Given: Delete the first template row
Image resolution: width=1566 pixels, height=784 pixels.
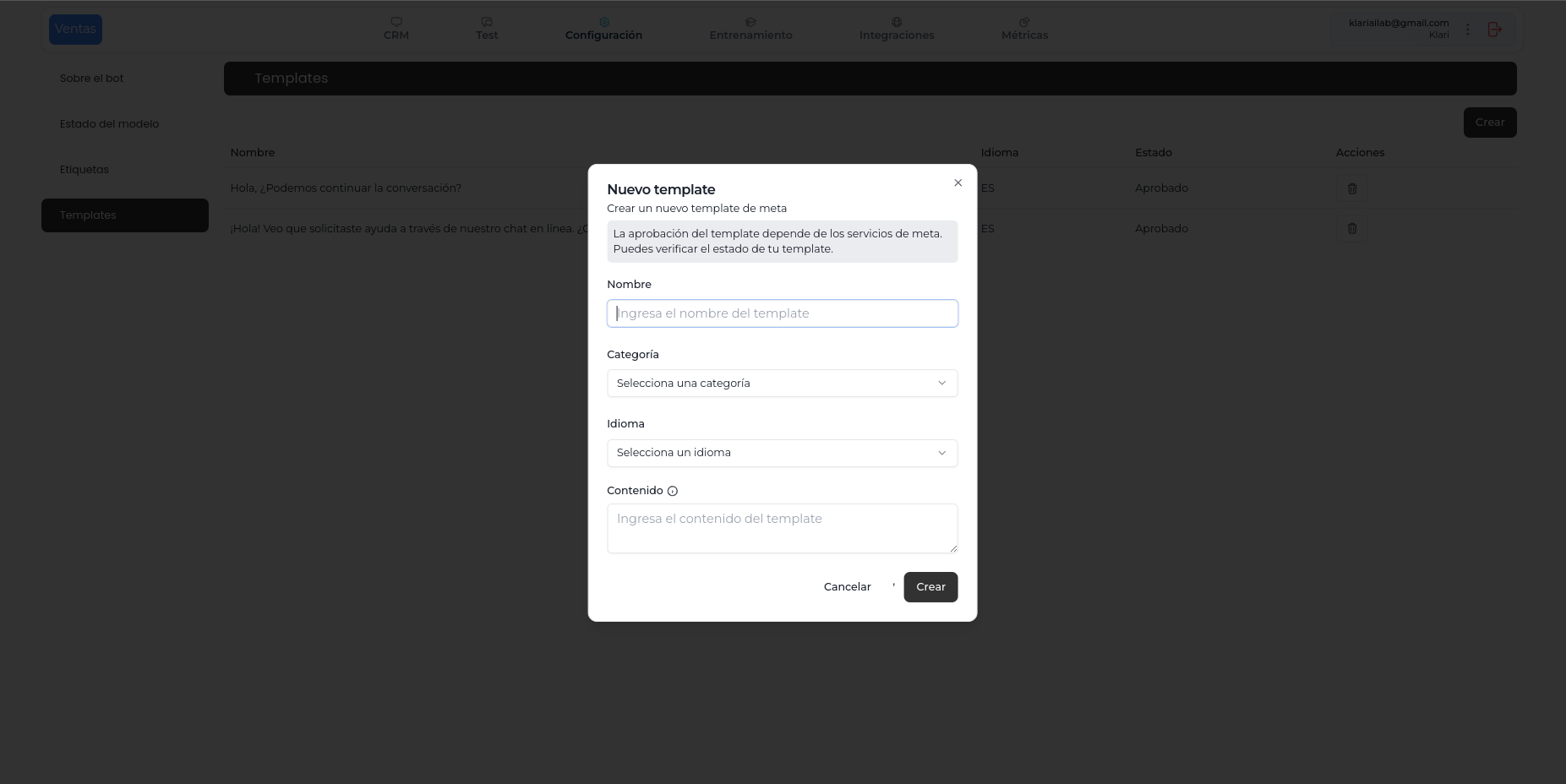Looking at the screenshot, I should (x=1351, y=188).
